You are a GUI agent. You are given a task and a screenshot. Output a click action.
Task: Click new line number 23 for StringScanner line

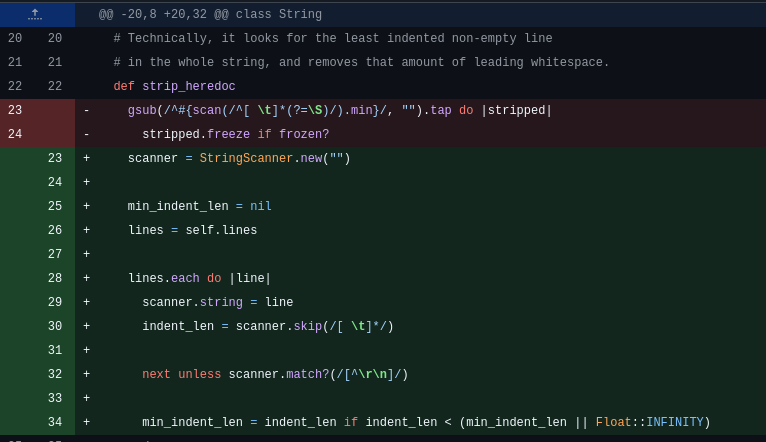pos(55,158)
